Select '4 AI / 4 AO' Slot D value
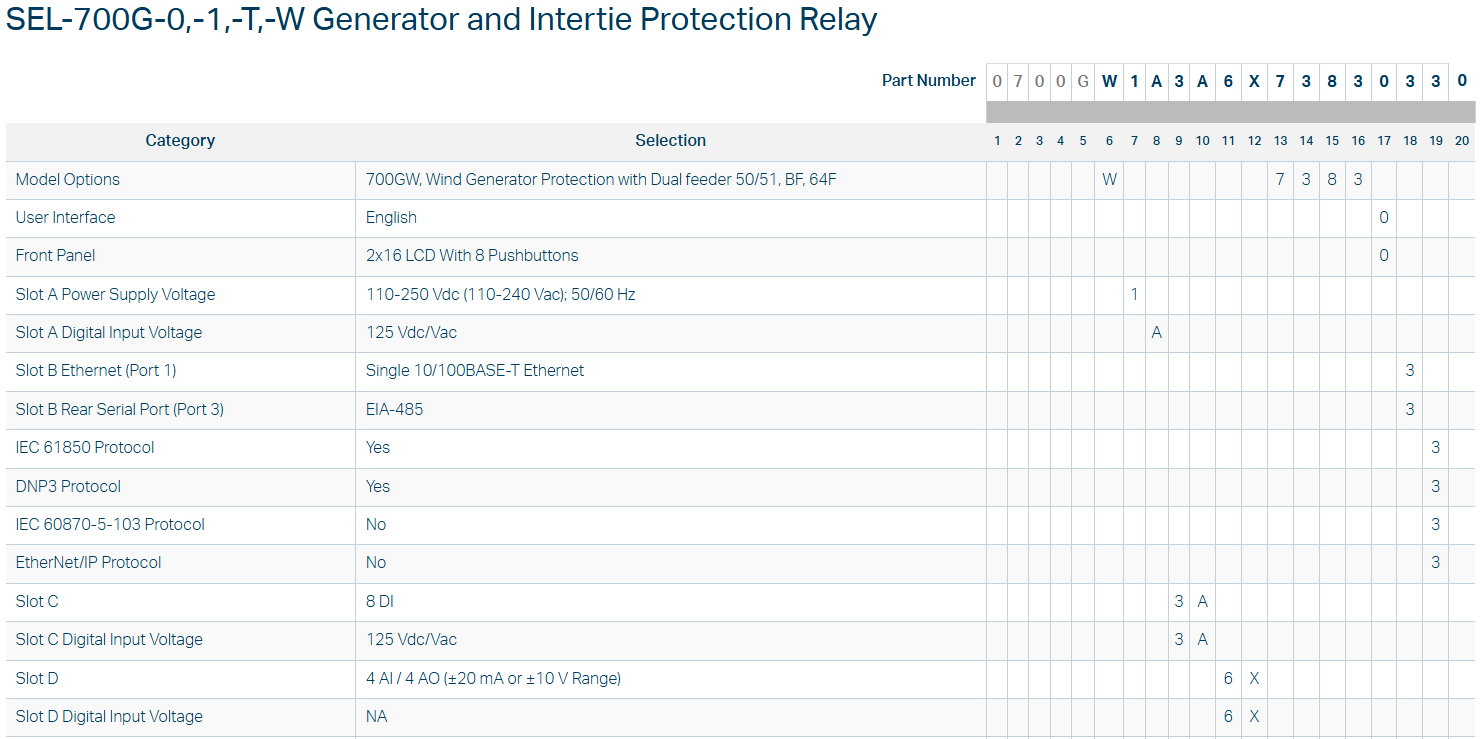1483x739 pixels. pyautogui.click(x=493, y=679)
